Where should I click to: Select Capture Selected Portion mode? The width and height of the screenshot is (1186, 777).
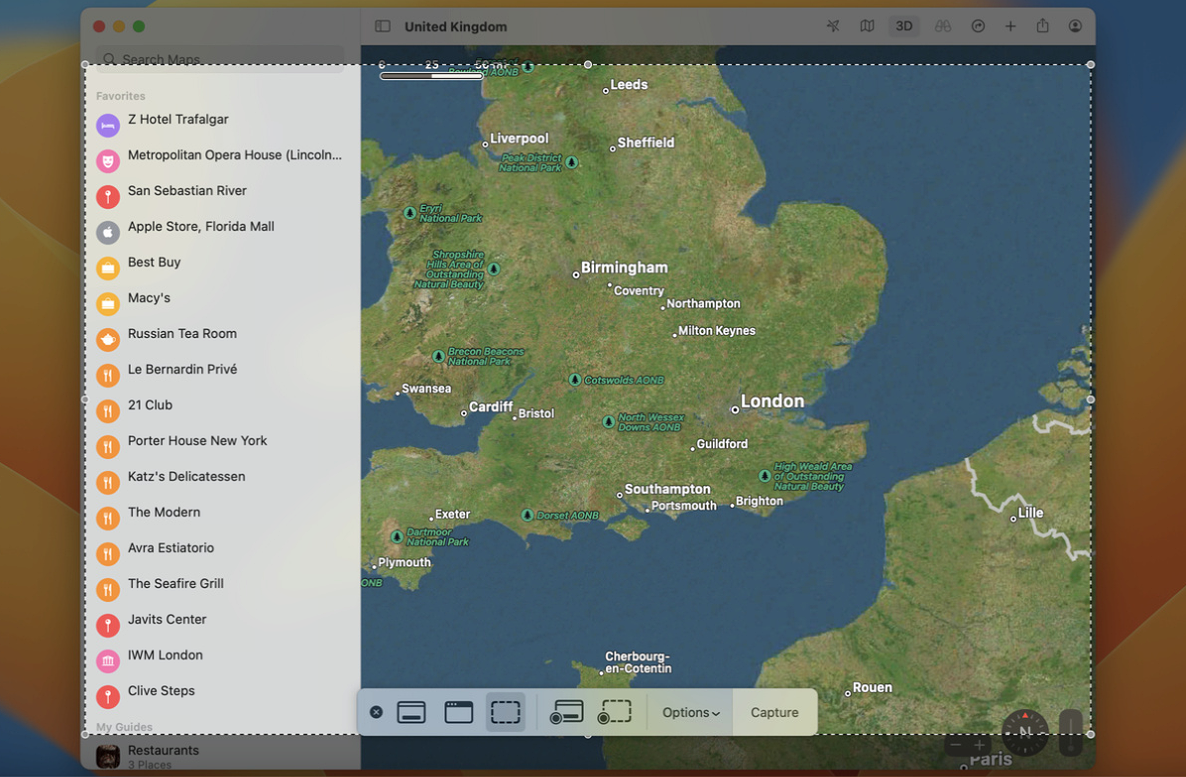[506, 712]
